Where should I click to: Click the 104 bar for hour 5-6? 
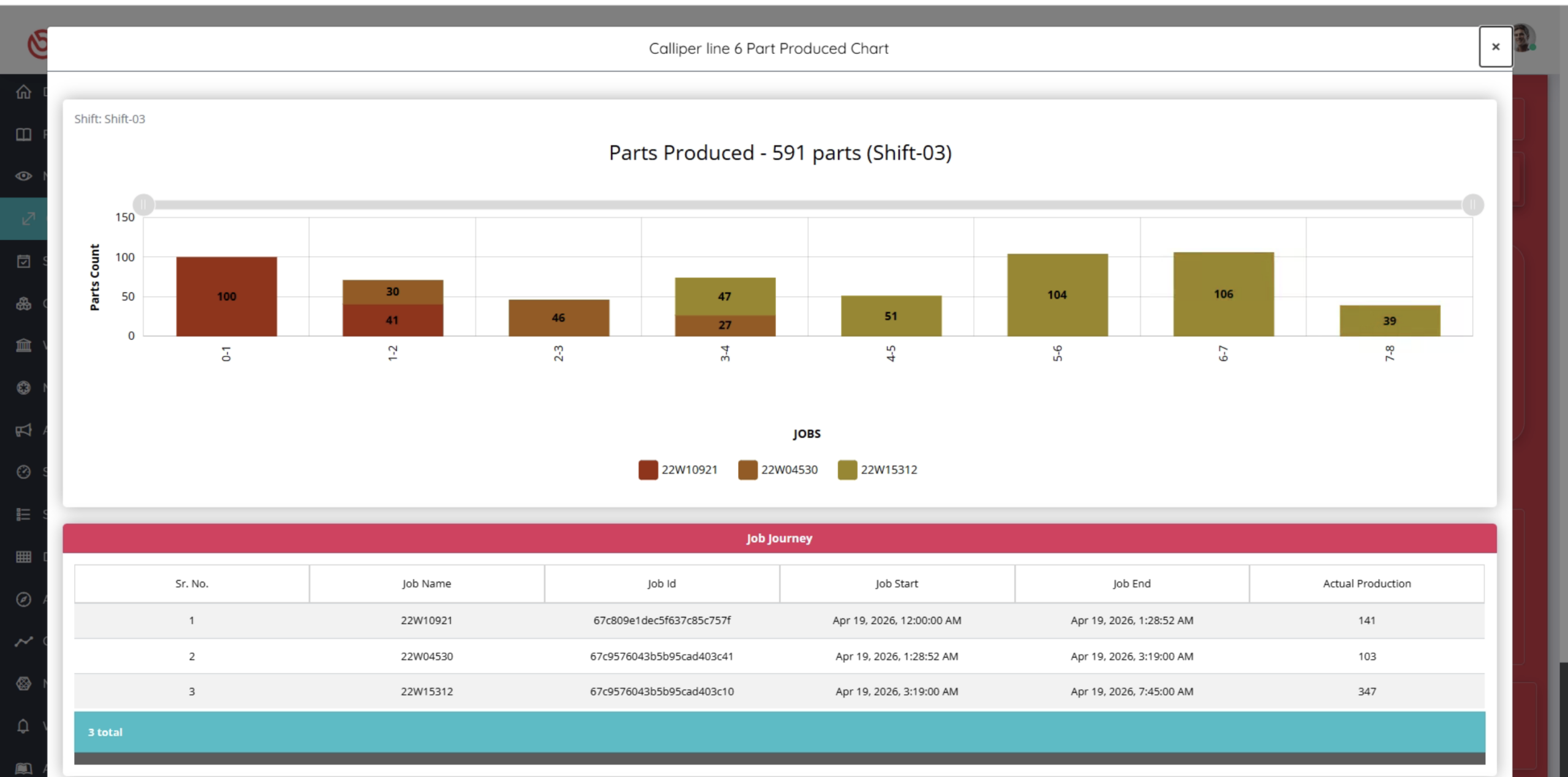point(1057,295)
